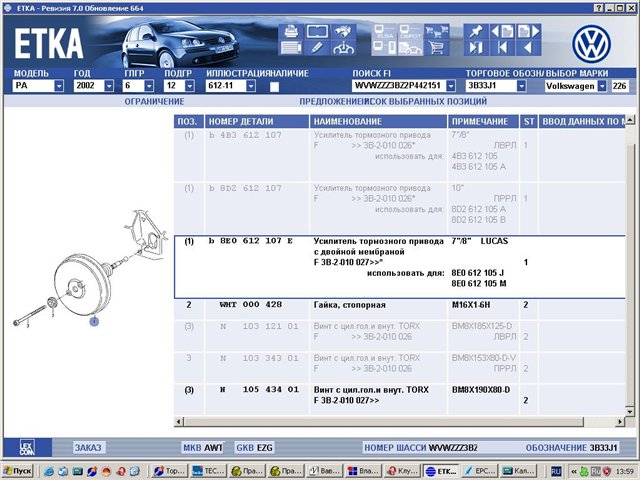Select part row WHT 000 428
The image size is (640, 480).
pos(400,309)
